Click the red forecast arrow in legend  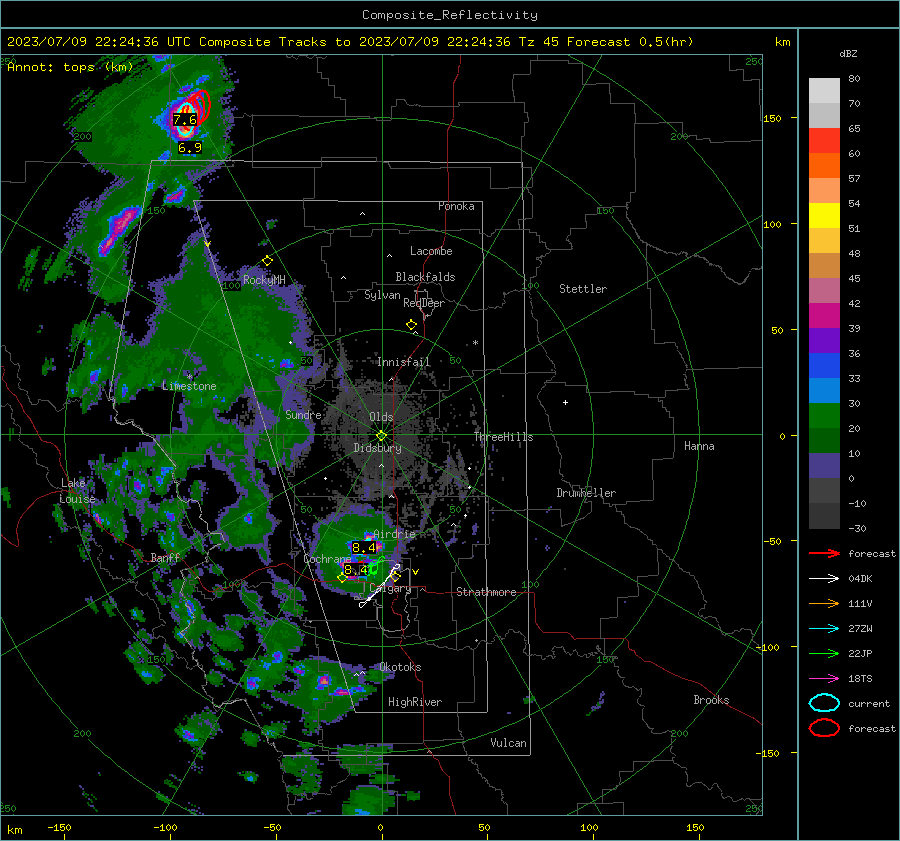[824, 553]
